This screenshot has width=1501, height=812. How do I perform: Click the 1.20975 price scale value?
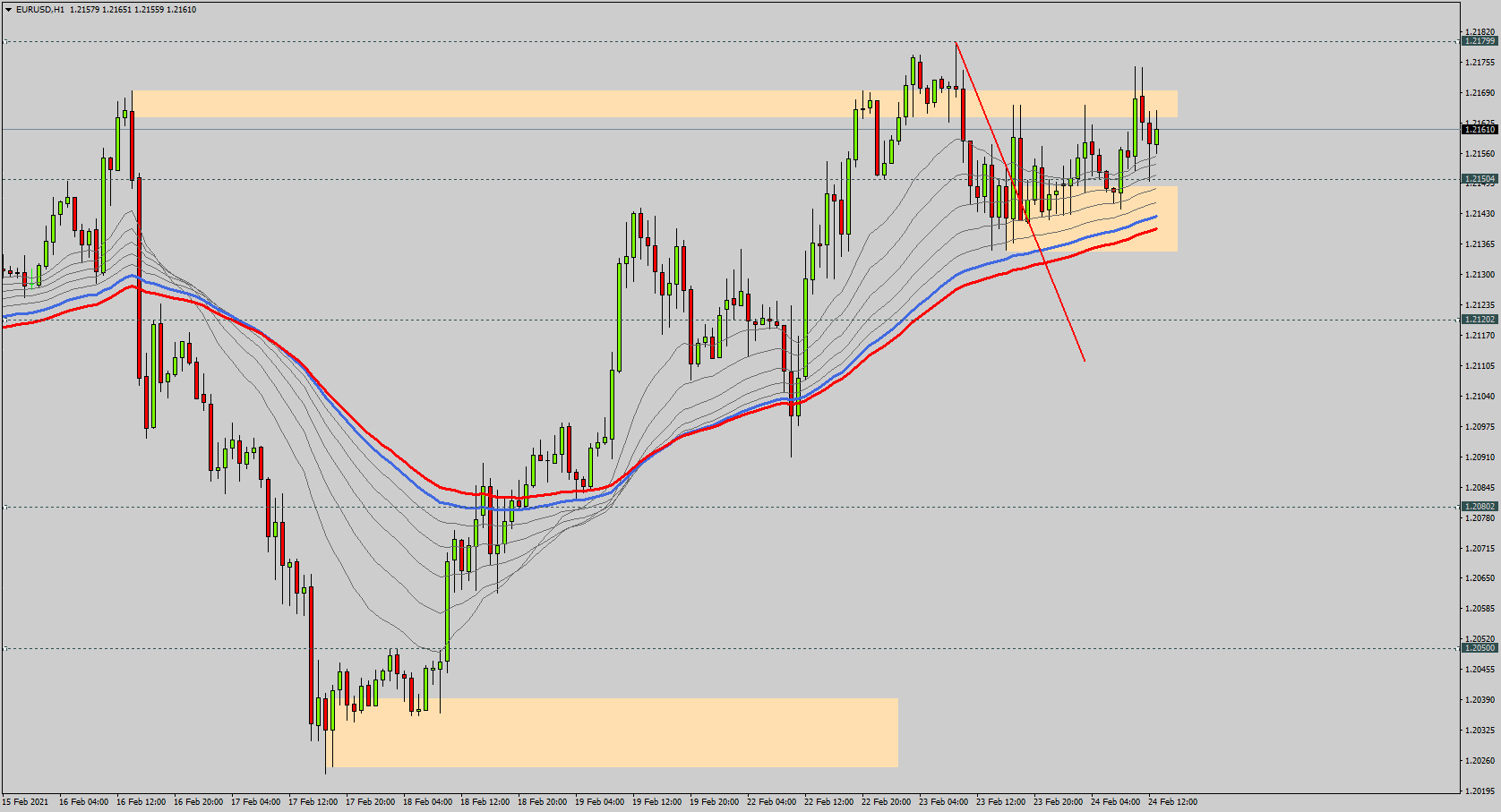click(1480, 427)
